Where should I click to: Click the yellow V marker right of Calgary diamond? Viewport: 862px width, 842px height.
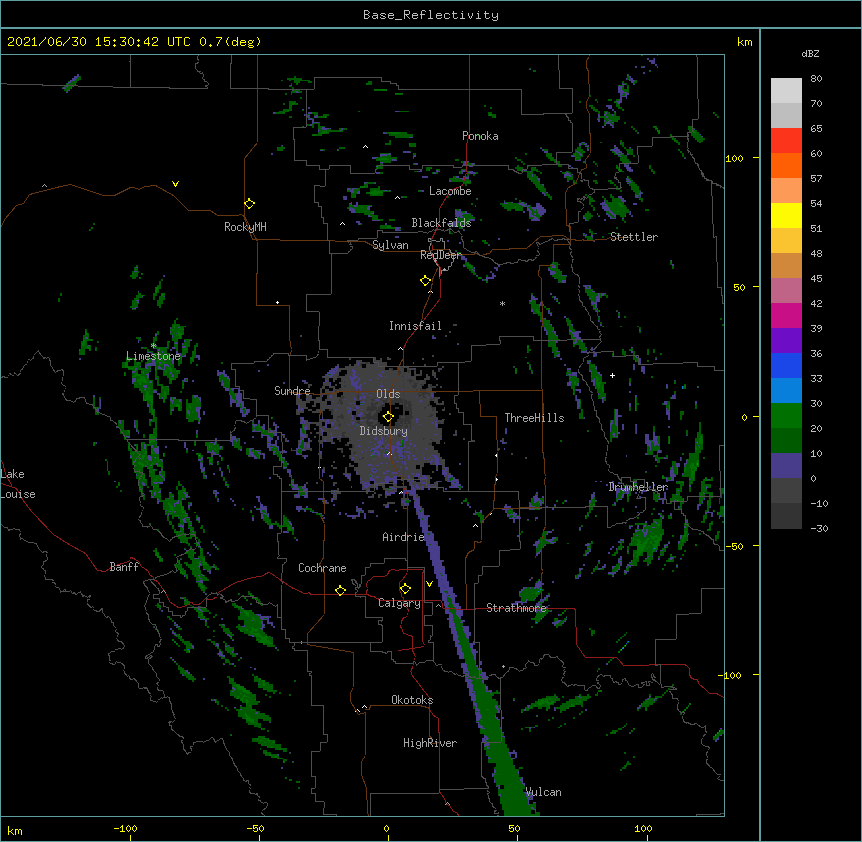pyautogui.click(x=429, y=584)
